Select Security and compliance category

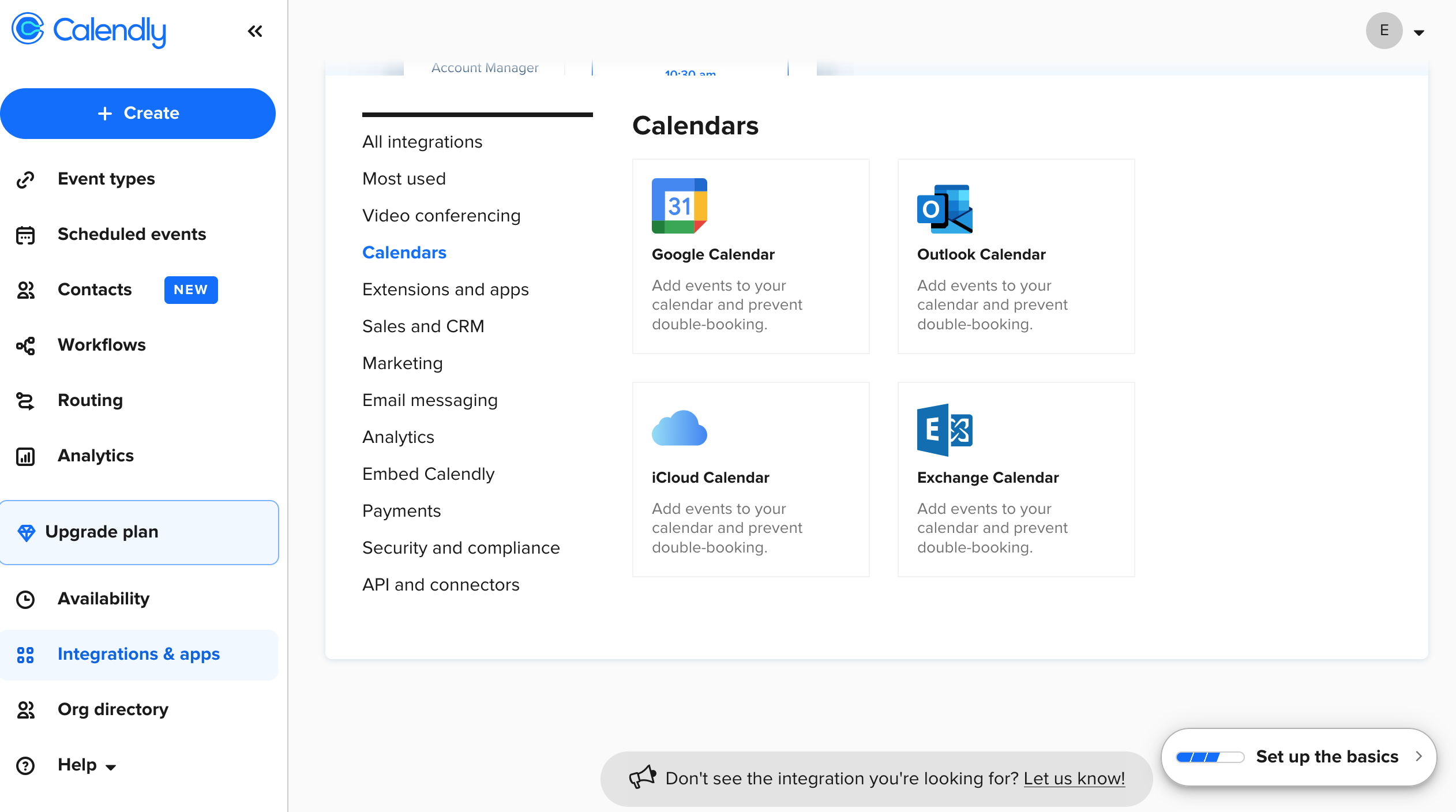[461, 548]
